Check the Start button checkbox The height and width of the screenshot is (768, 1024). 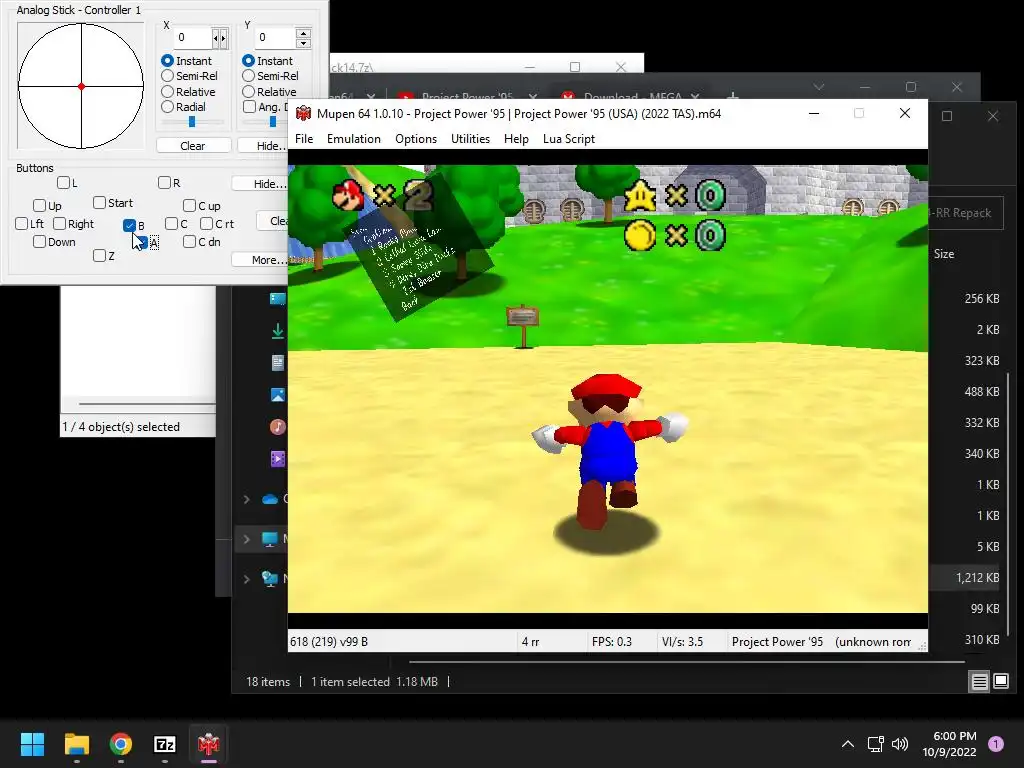click(x=99, y=203)
